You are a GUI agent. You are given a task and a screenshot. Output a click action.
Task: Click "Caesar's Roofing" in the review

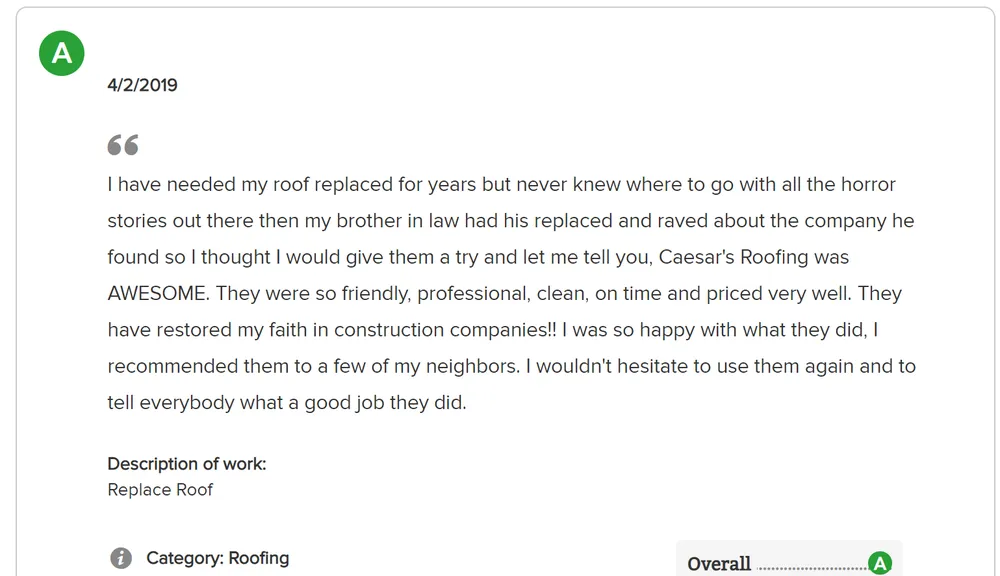[x=733, y=257]
